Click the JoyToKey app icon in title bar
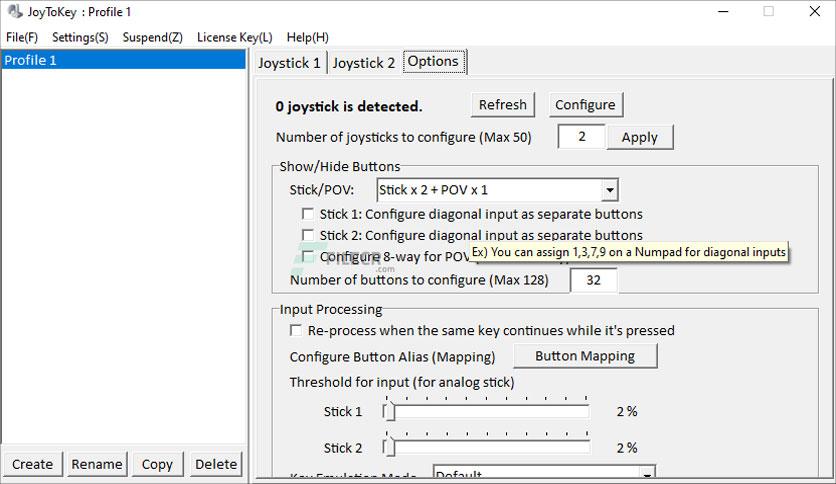Viewport: 836px width, 484px height. [14, 11]
